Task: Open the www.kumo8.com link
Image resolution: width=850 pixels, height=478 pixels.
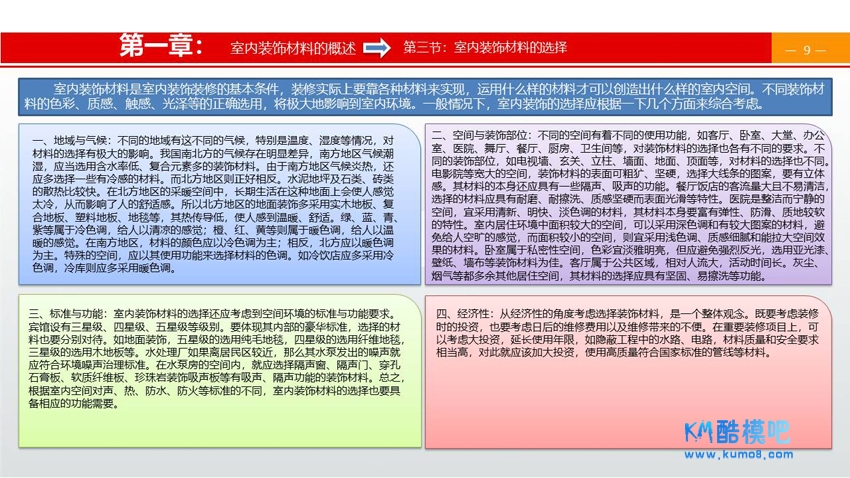Action: click(756, 454)
